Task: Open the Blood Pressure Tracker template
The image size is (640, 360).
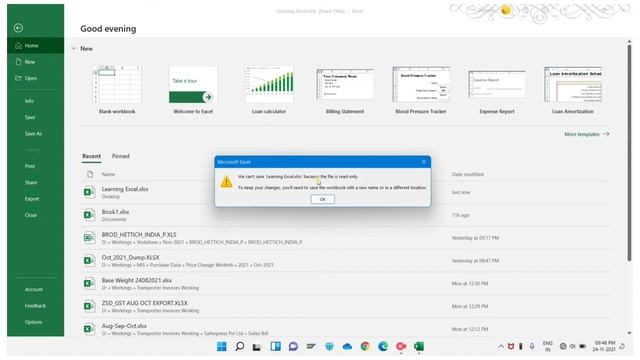Action: pos(421,89)
